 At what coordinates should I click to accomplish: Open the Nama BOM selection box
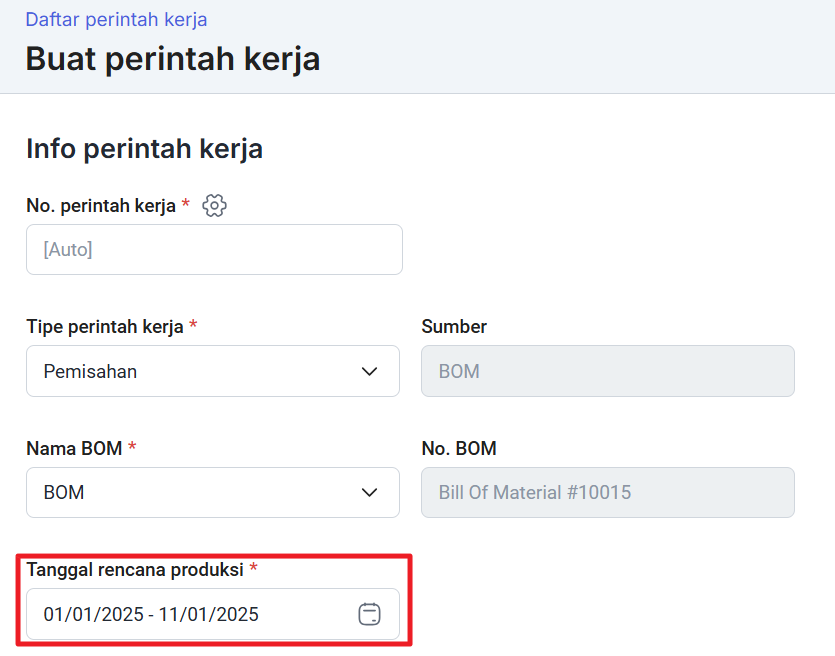click(x=213, y=493)
